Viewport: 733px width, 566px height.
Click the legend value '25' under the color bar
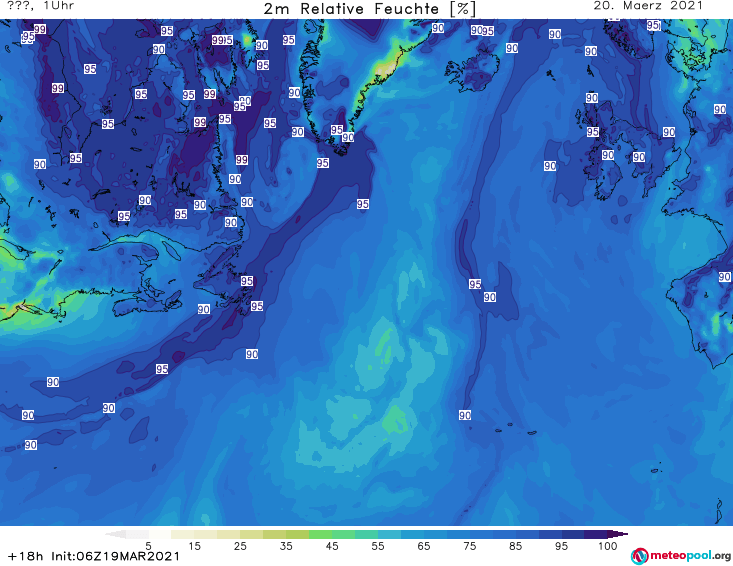240,546
